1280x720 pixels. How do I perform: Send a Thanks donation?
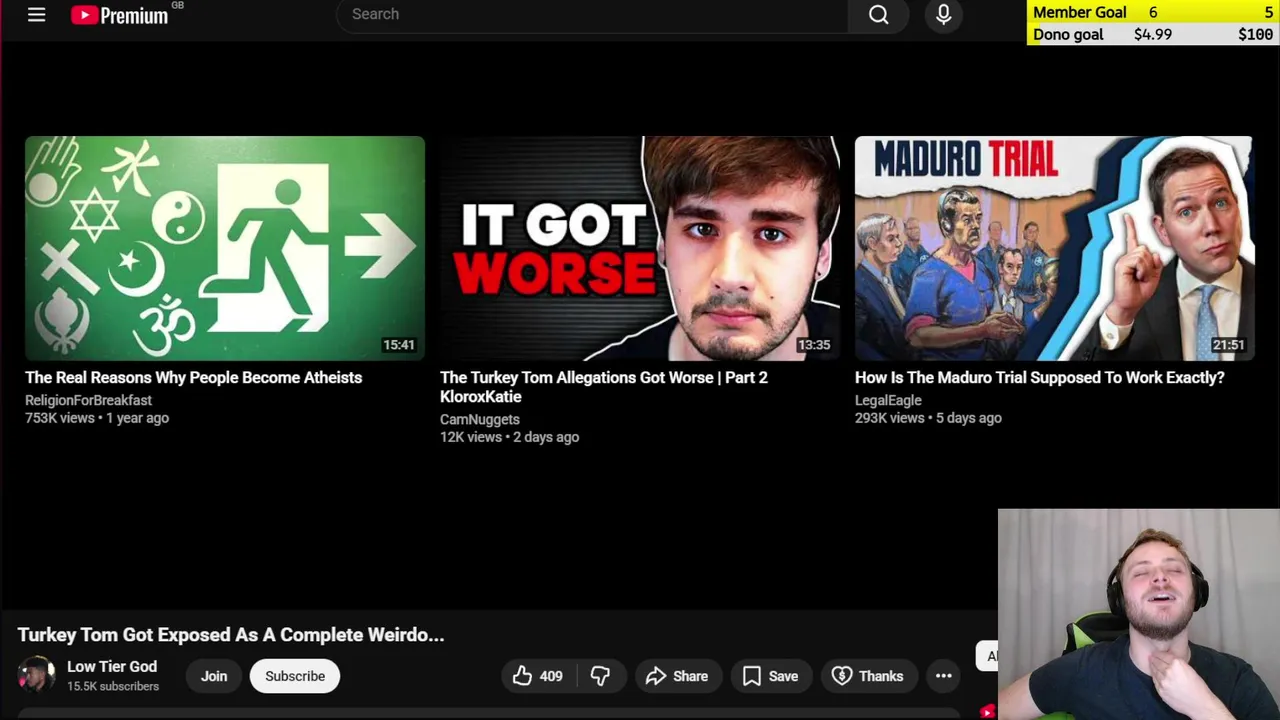point(868,676)
